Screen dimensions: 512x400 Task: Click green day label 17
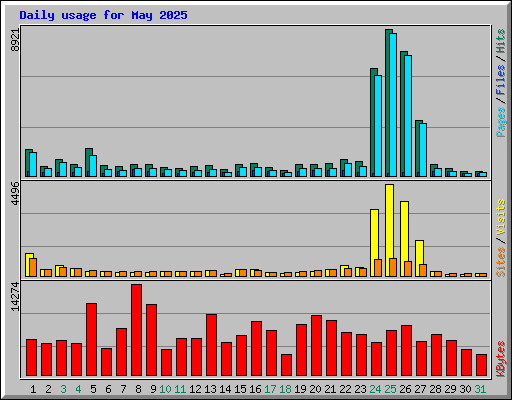270,389
